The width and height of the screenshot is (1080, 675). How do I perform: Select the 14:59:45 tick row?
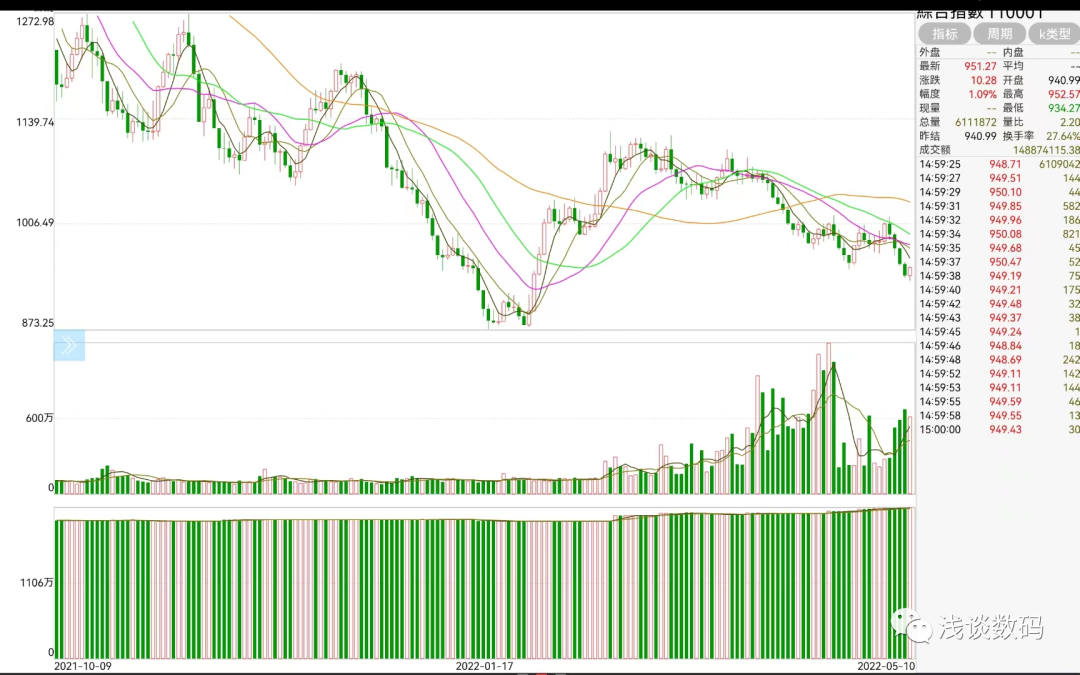click(x=999, y=331)
